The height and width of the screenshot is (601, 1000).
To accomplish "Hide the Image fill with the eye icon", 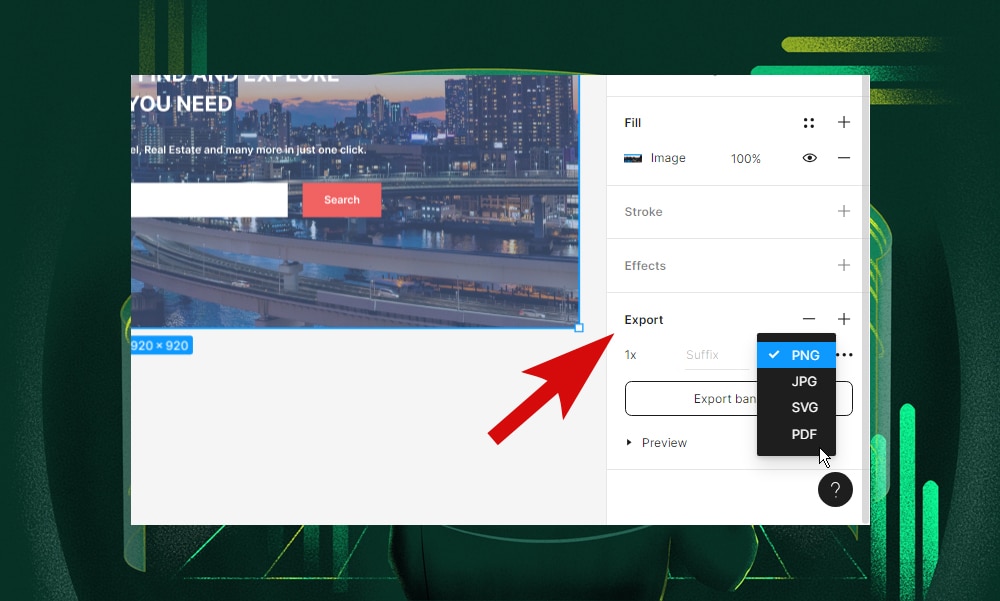I will pos(809,158).
